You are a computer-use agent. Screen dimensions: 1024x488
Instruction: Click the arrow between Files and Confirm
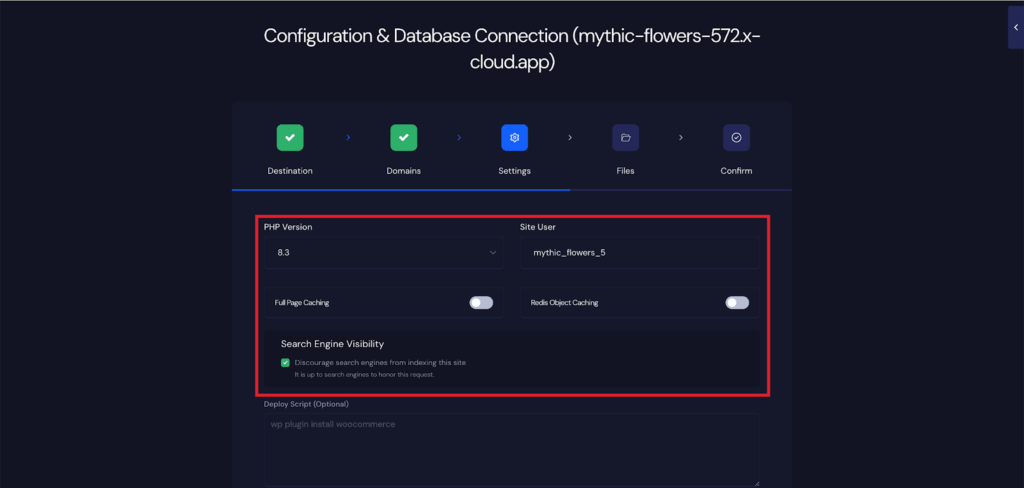(680, 137)
